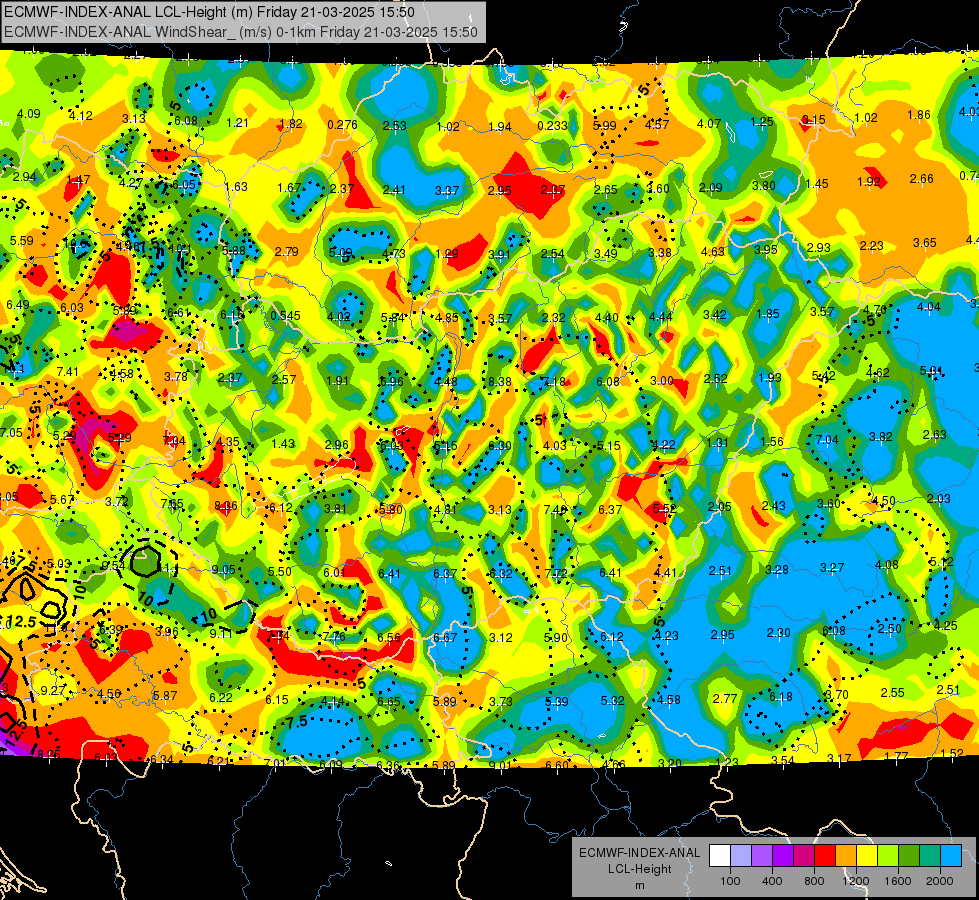Click wind shear value "6.67"
This screenshot has height=900, width=979.
click(x=445, y=637)
